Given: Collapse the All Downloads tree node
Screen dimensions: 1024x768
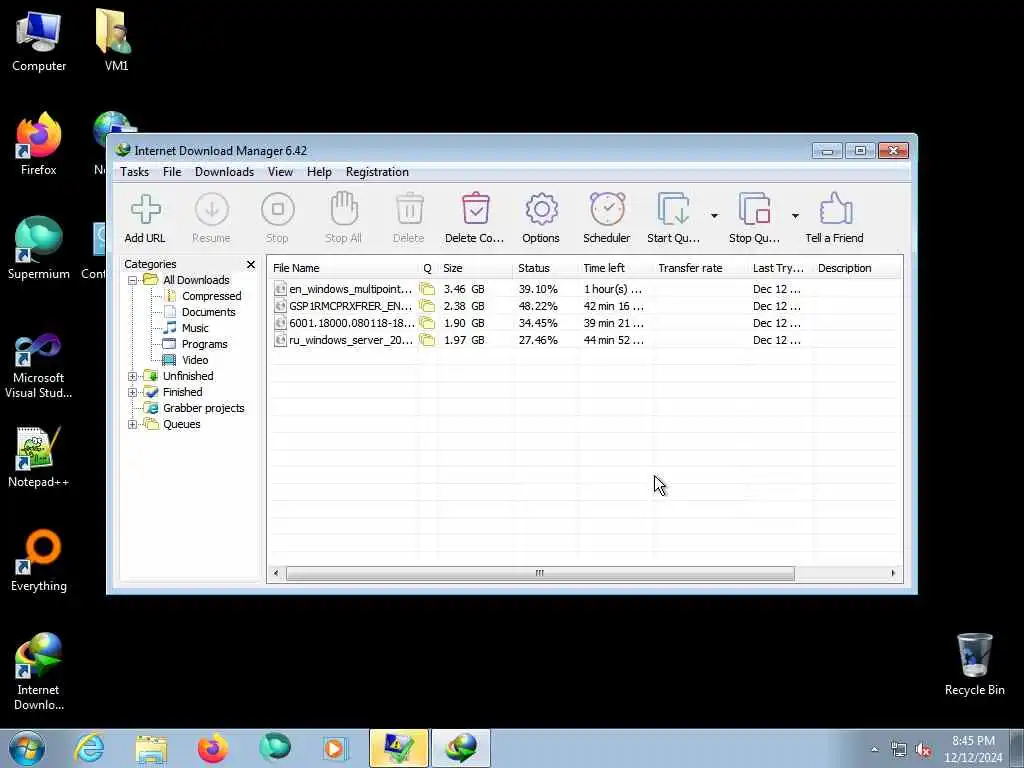Looking at the screenshot, I should tap(133, 280).
